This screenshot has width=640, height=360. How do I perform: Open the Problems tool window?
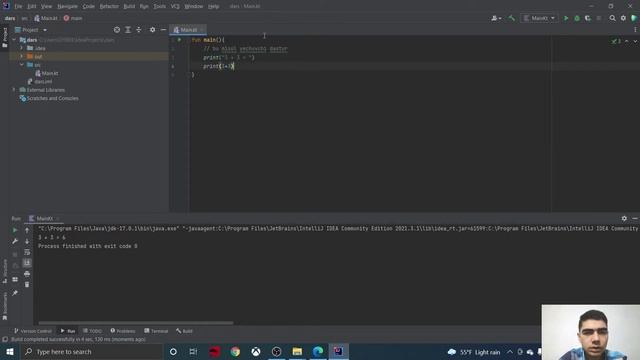tap(123, 331)
